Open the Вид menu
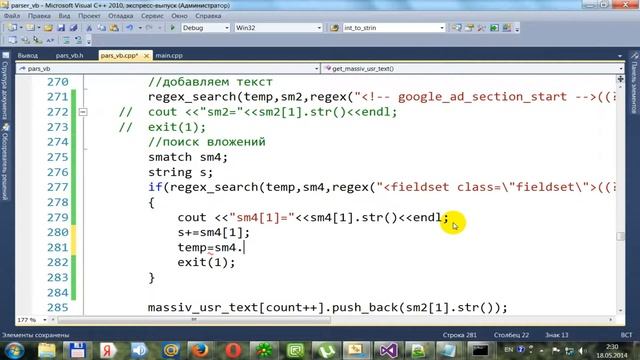This screenshot has width=640, height=360. (x=64, y=16)
